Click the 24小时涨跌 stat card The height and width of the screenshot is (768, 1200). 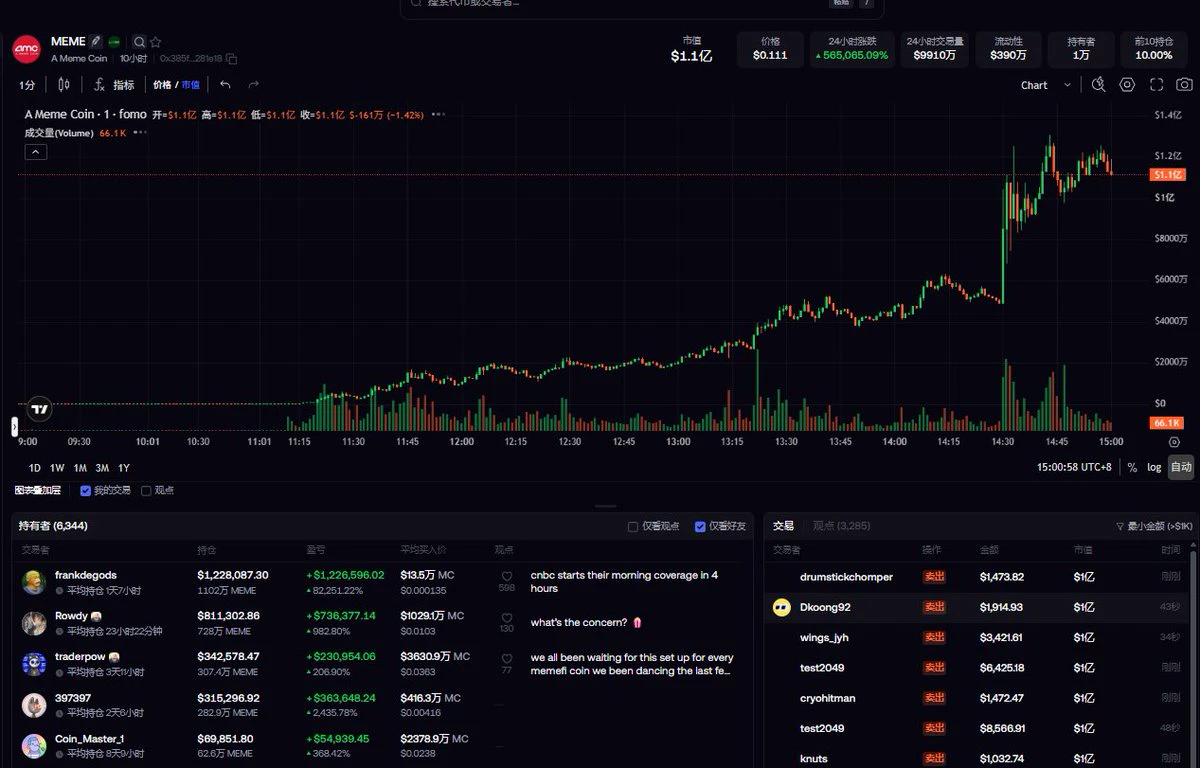852,49
